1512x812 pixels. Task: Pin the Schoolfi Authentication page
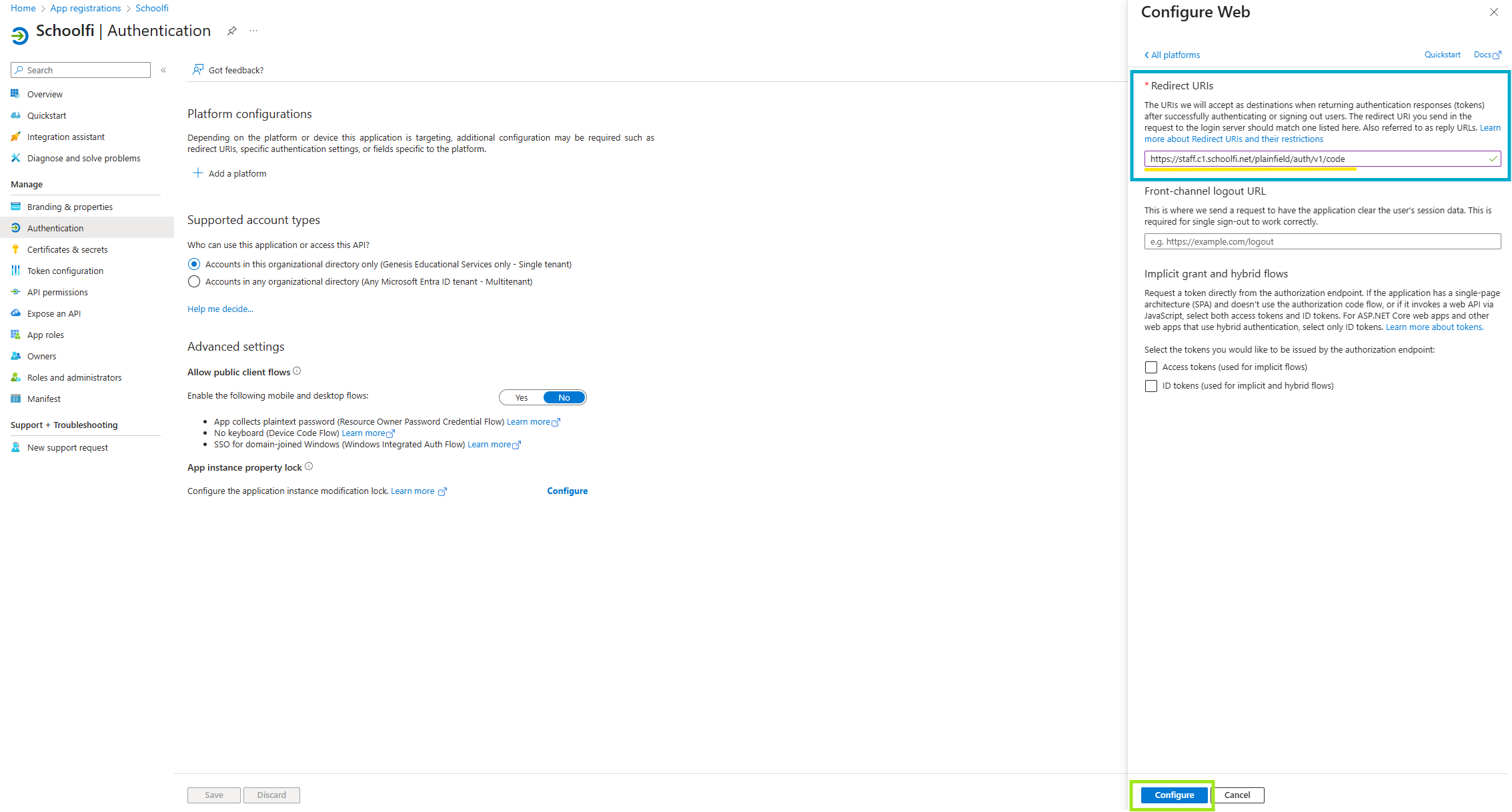click(231, 31)
